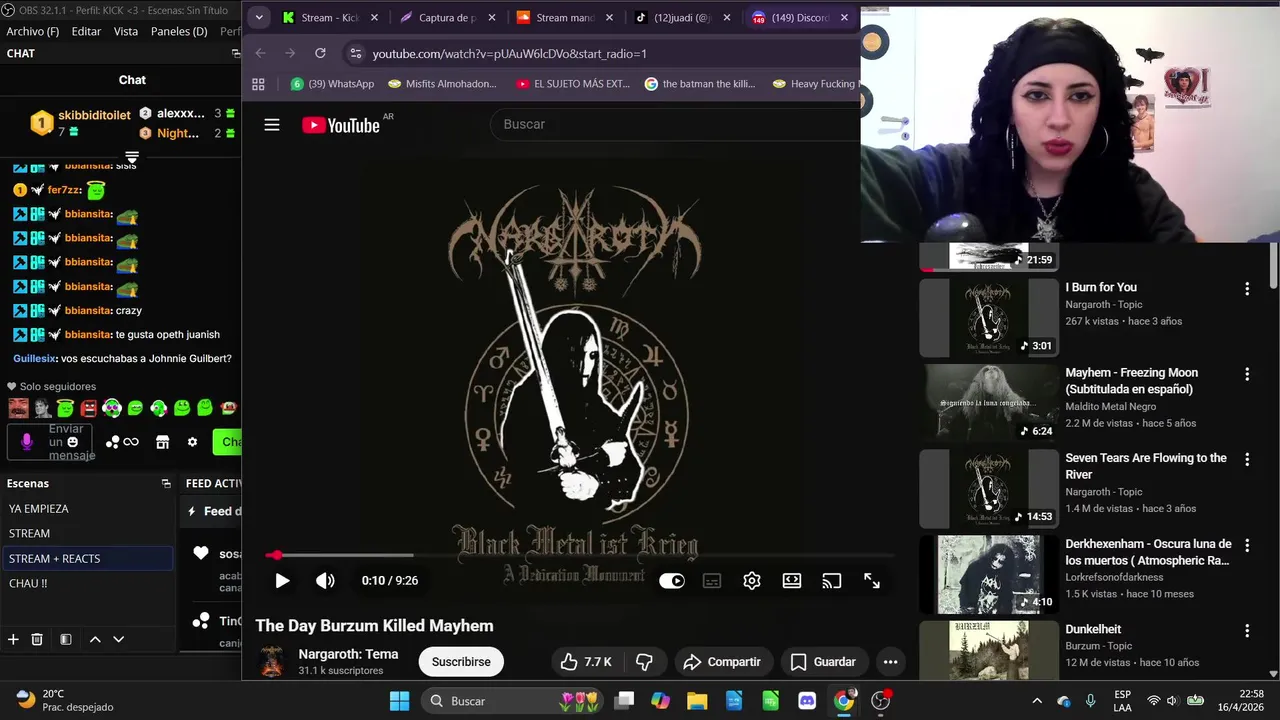Show hidden system tray icons
Screen dimensions: 1280x720
[1037, 701]
